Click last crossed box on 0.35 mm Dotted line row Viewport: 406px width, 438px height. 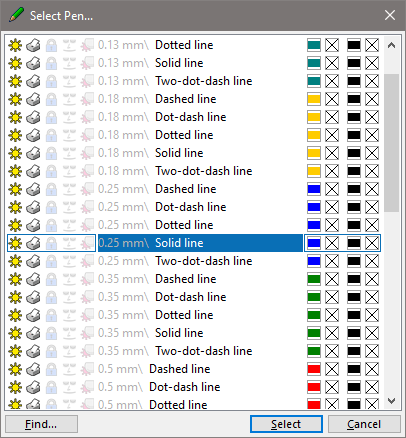372,315
